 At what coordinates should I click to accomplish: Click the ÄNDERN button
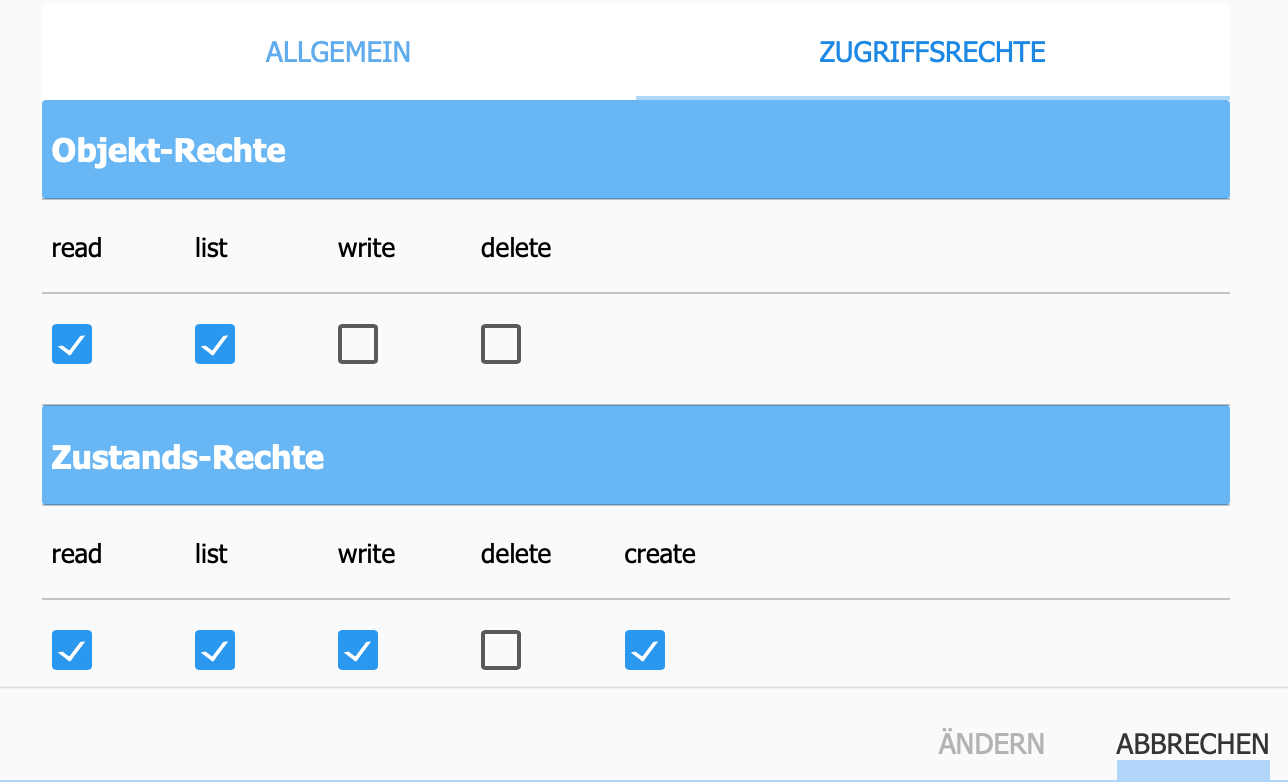pyautogui.click(x=991, y=744)
